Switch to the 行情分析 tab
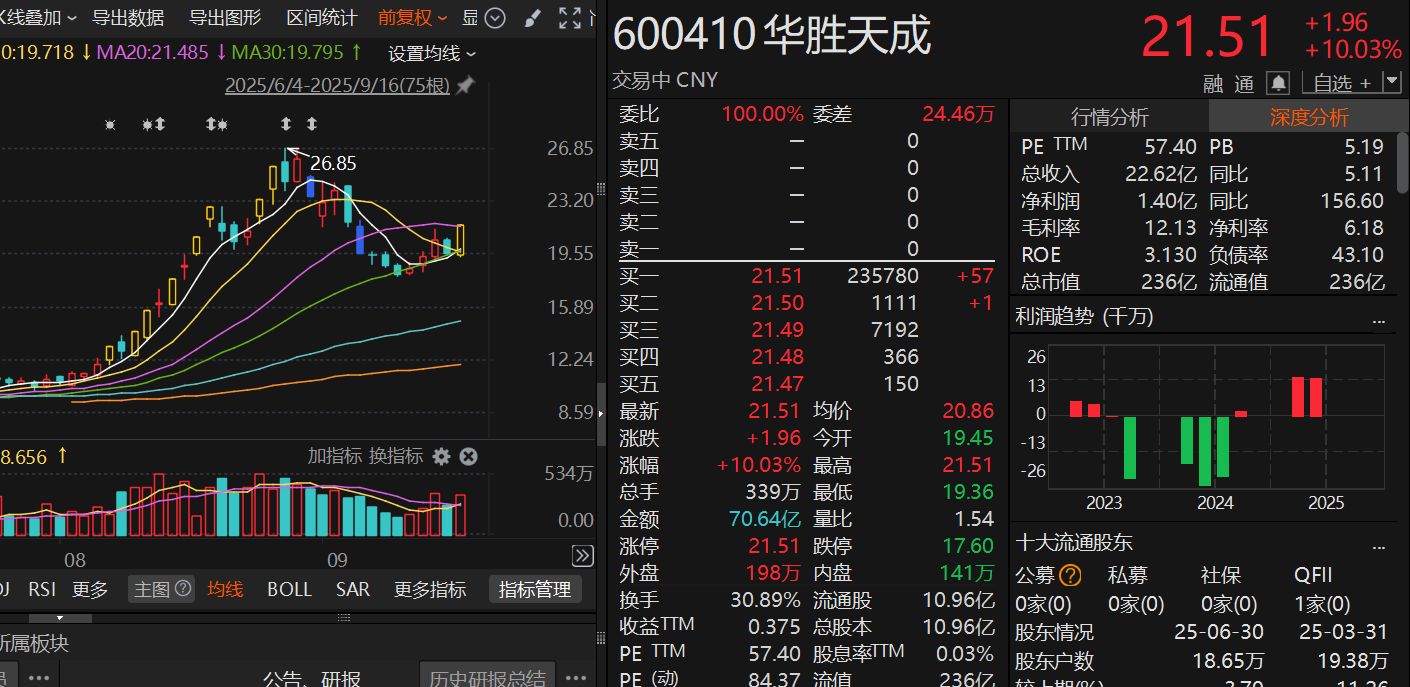Image resolution: width=1410 pixels, height=687 pixels. (x=1109, y=118)
